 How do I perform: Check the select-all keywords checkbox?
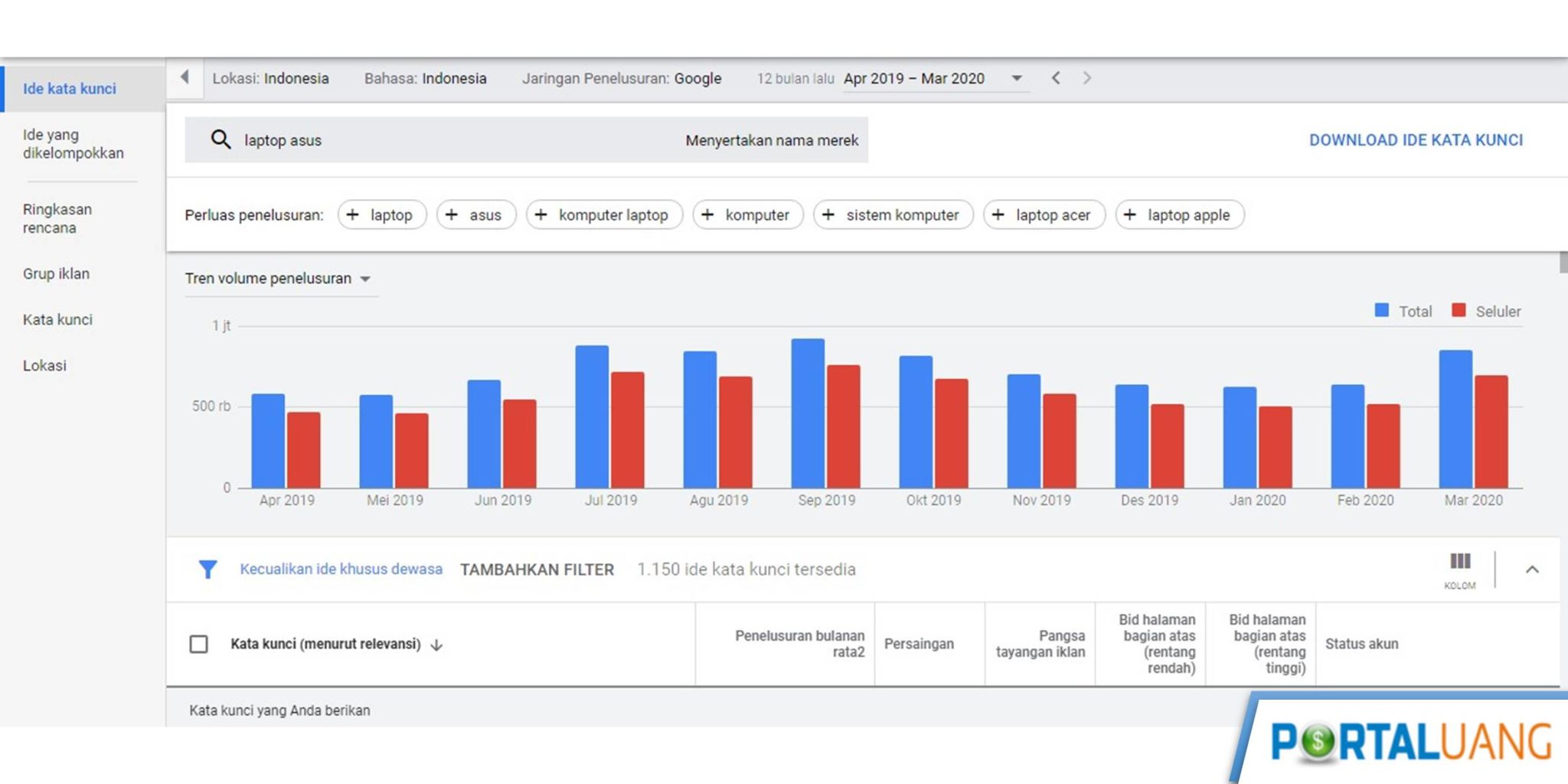[199, 644]
